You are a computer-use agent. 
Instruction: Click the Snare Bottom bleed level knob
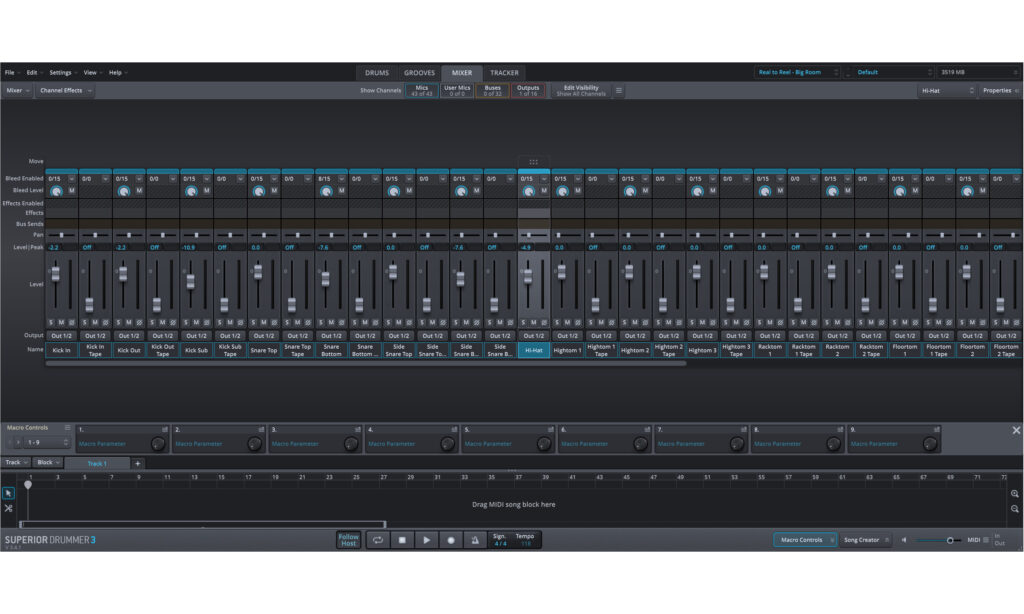pos(326,191)
